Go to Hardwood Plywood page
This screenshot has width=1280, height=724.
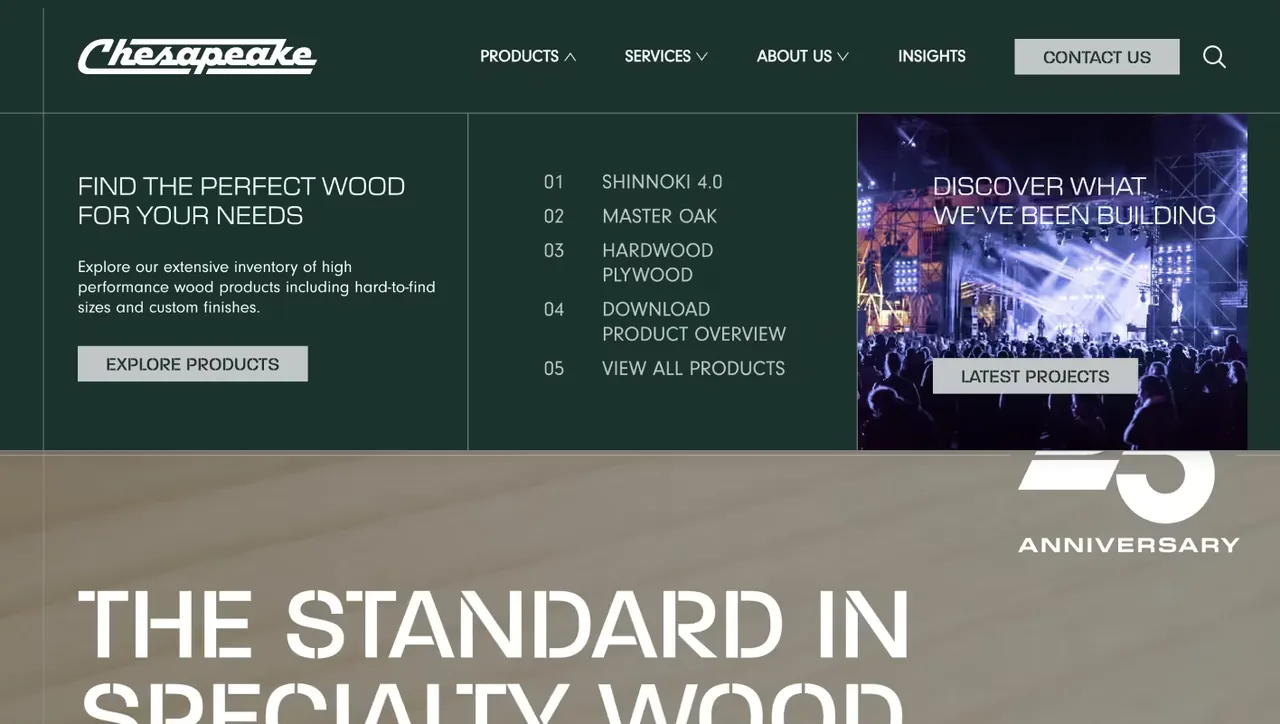[x=657, y=262]
